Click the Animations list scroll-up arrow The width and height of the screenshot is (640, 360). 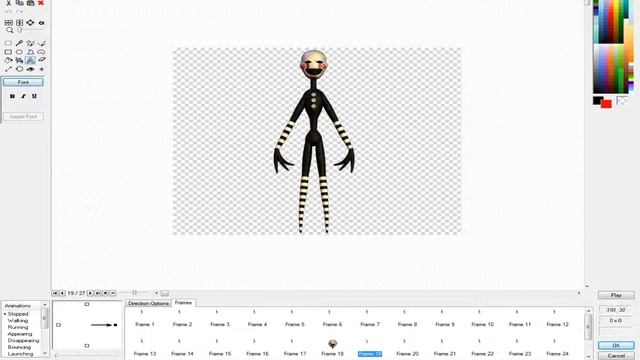[x=45, y=305]
